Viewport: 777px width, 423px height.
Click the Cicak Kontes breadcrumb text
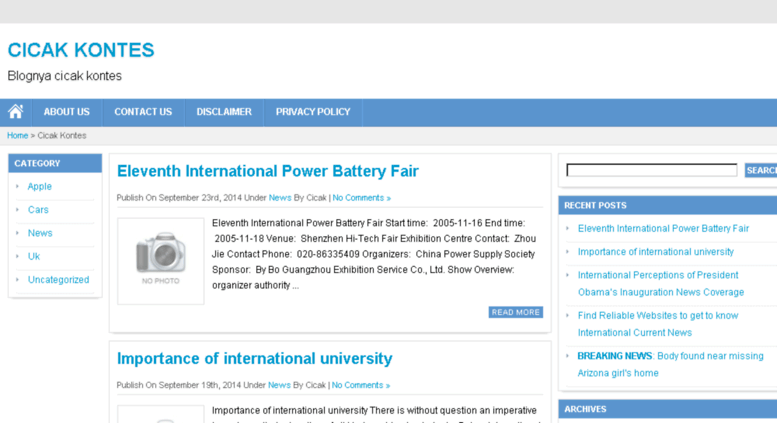(62, 135)
